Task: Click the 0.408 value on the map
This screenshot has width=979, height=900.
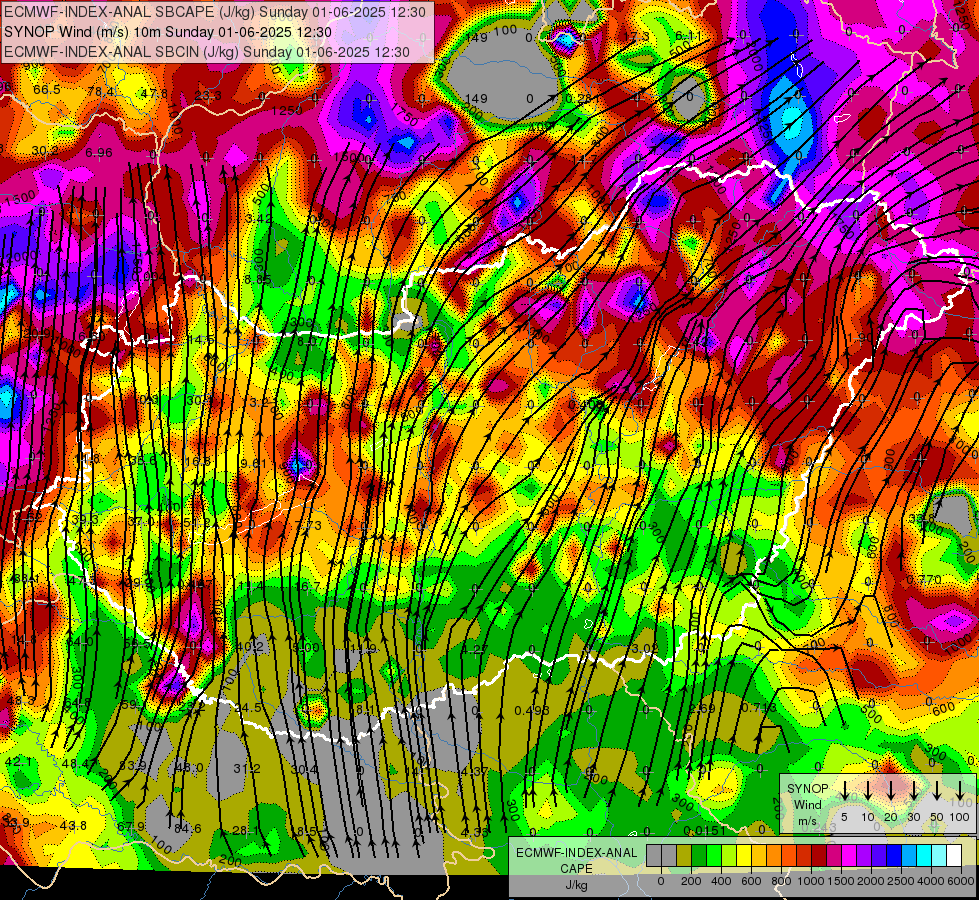Action: [x=587, y=405]
